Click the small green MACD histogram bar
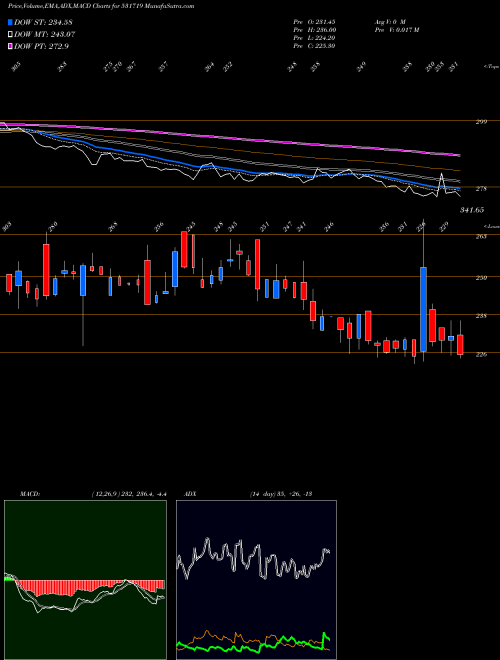500x660 pixels. [9, 579]
